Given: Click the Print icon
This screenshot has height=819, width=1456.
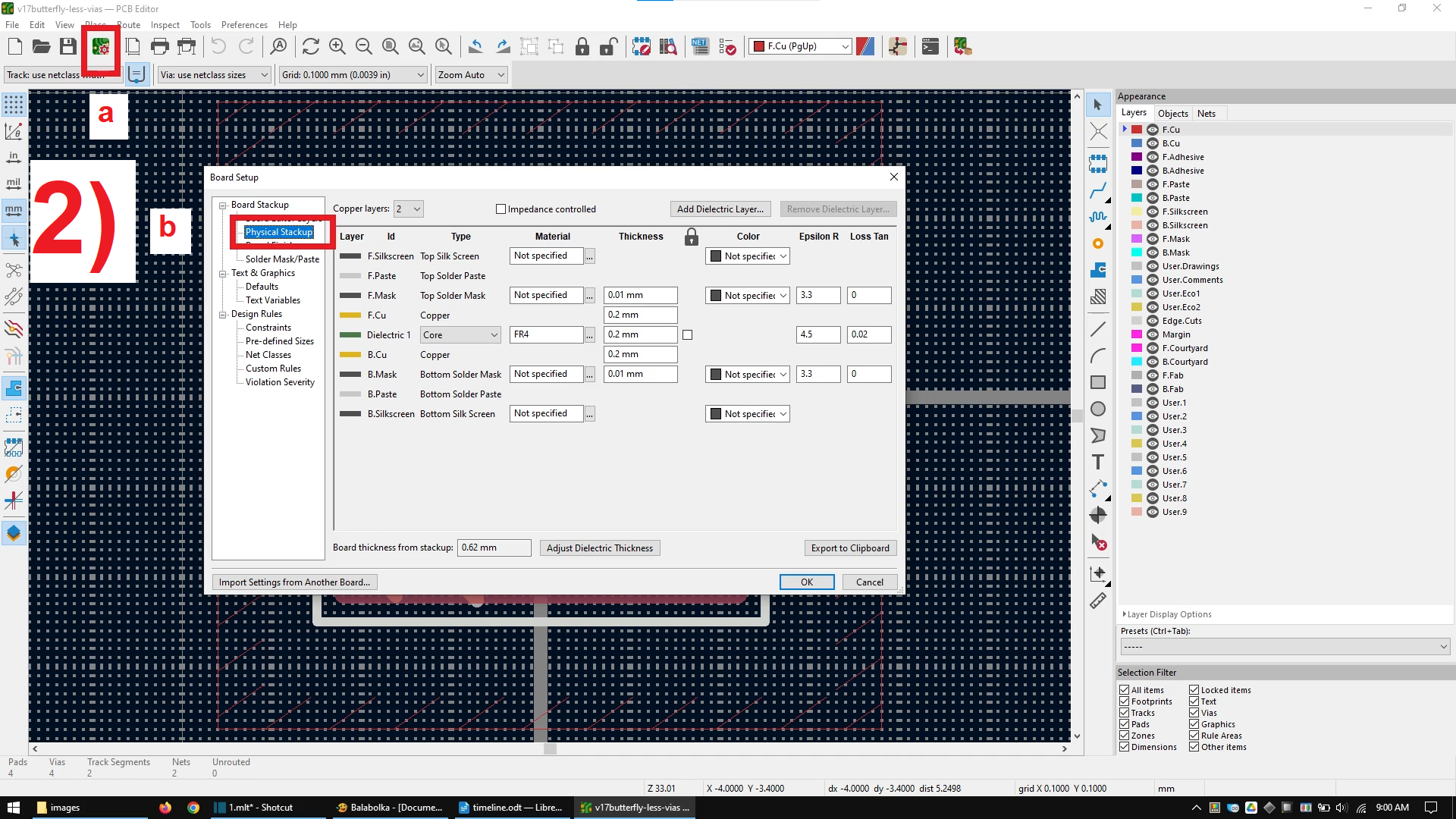Looking at the screenshot, I should pyautogui.click(x=159, y=46).
